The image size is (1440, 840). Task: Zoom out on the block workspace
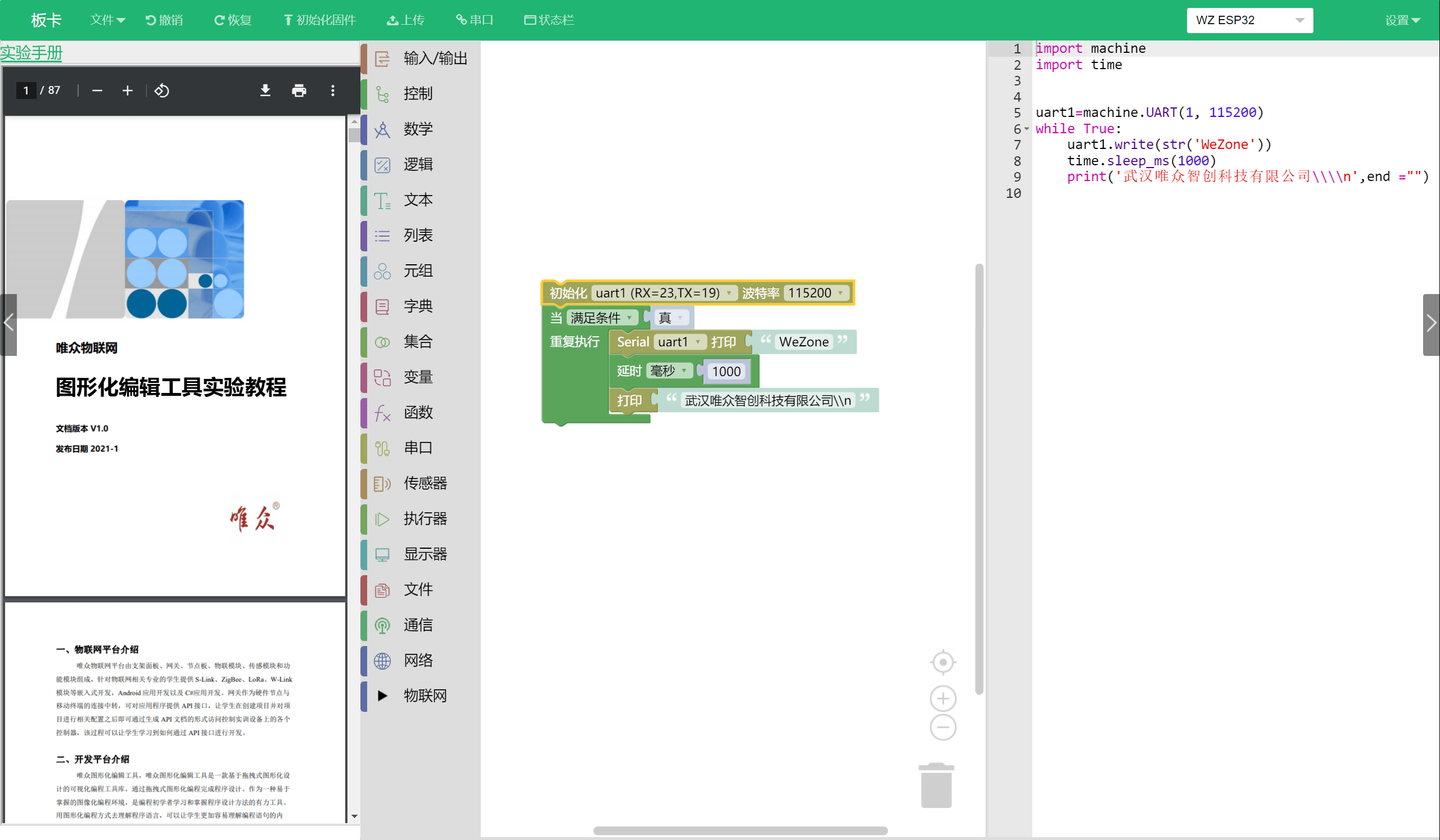pos(943,728)
